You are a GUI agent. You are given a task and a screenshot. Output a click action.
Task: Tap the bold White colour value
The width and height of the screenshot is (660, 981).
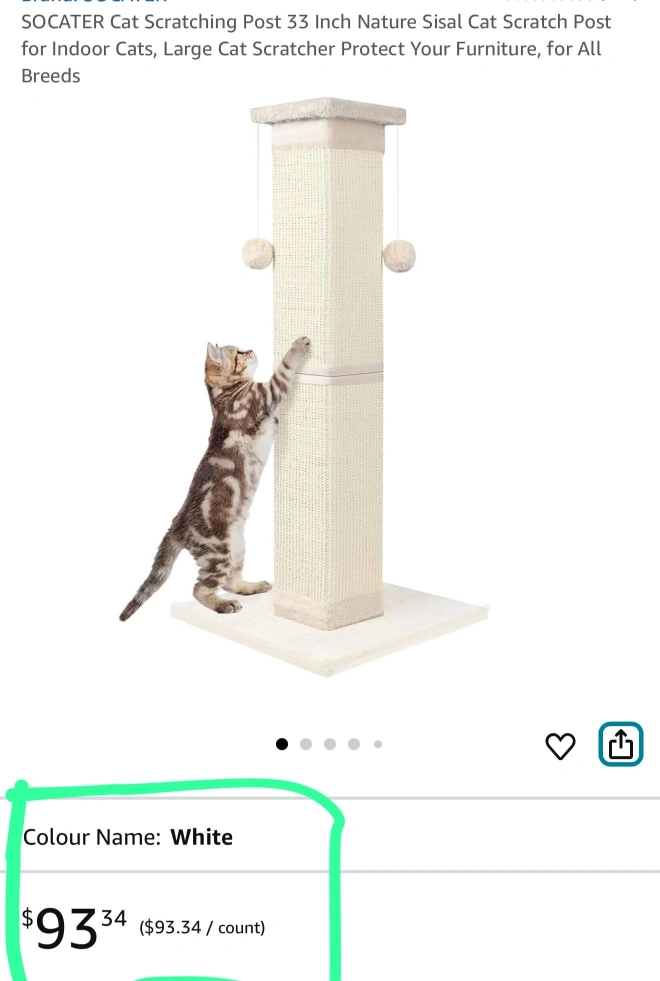click(x=201, y=837)
